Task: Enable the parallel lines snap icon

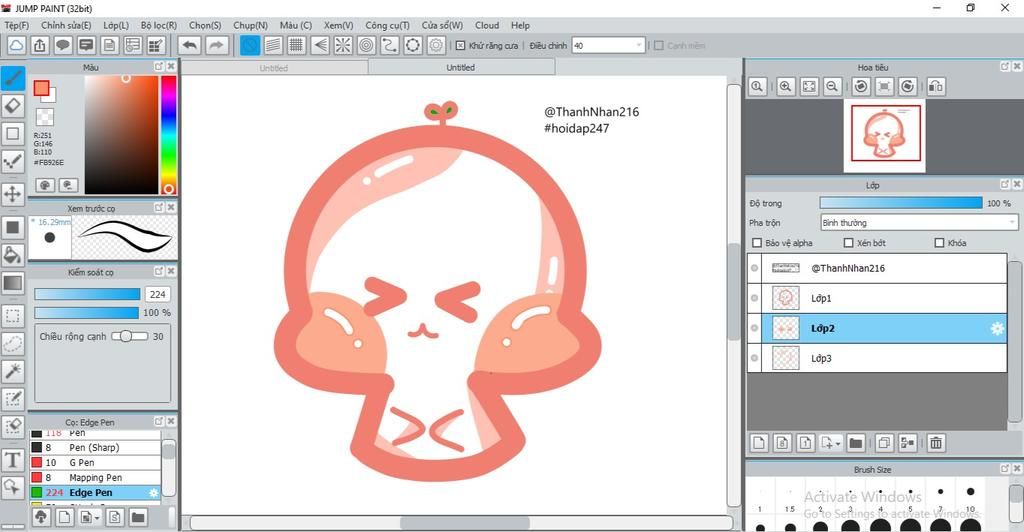Action: point(273,45)
